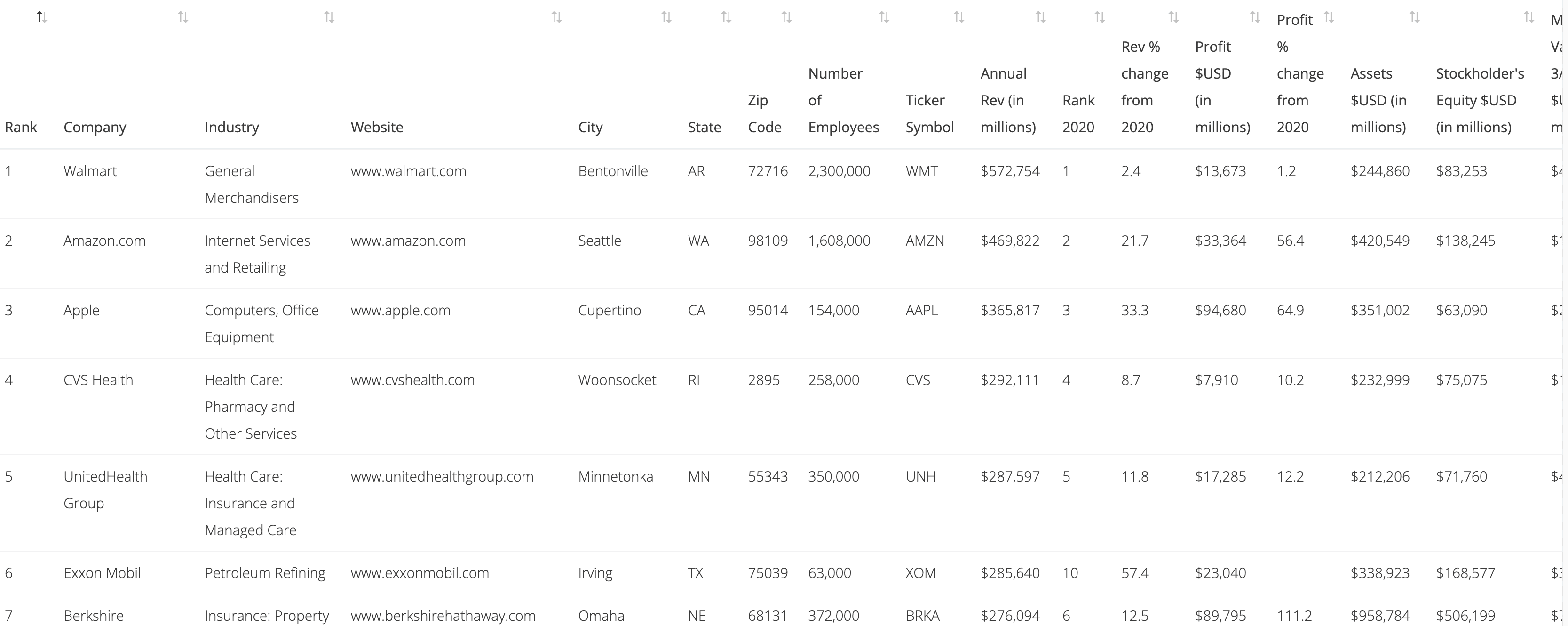This screenshot has height=626, width=1568.
Task: Sort by Website using the sort arrows
Action: (x=556, y=17)
